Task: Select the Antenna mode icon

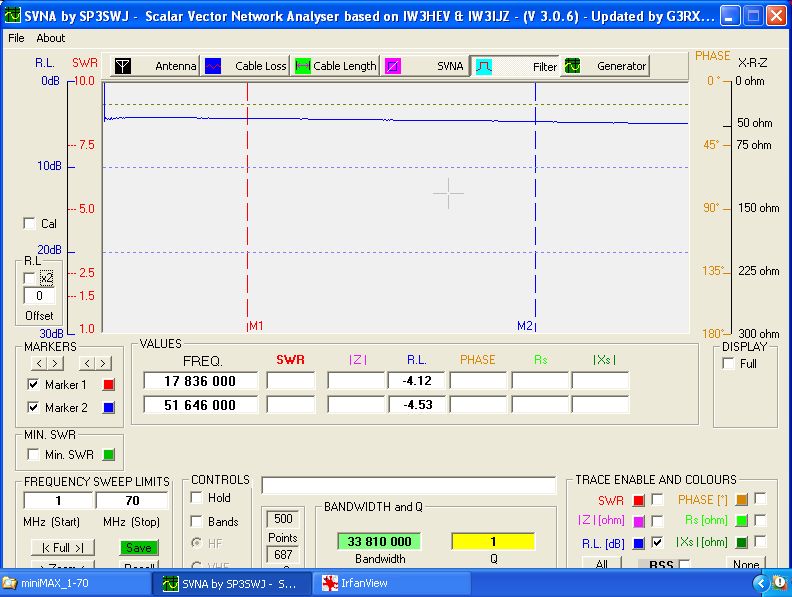Action: click(122, 66)
